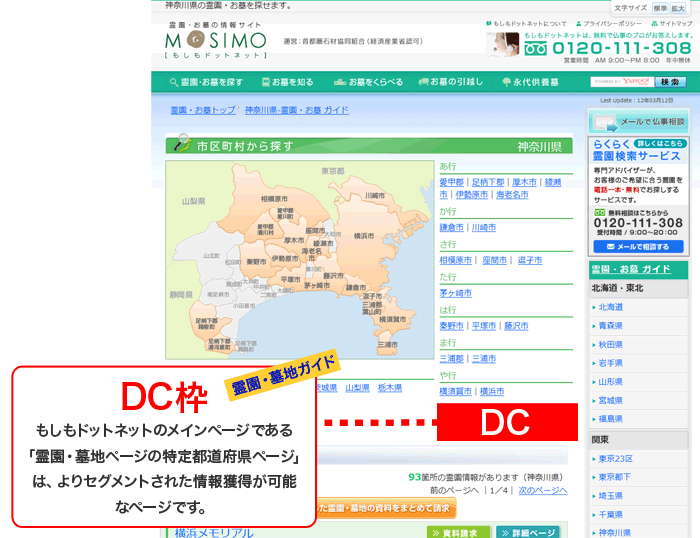Open the 藤沢市 link
Viewport: 700px width, 538px height.
coord(516,326)
